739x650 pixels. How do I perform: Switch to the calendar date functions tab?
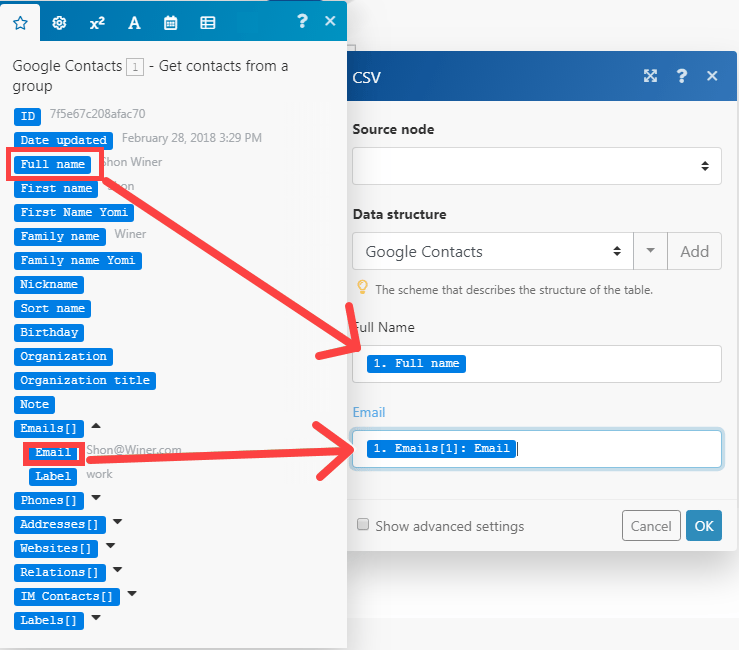(171, 23)
